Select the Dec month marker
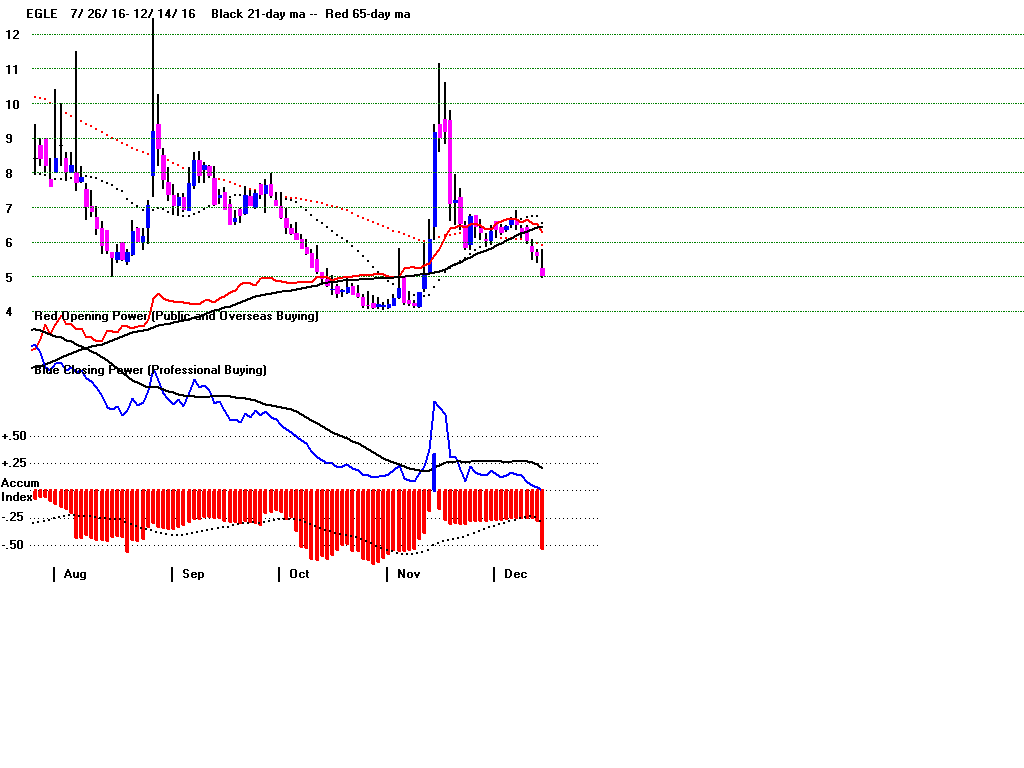 click(515, 574)
